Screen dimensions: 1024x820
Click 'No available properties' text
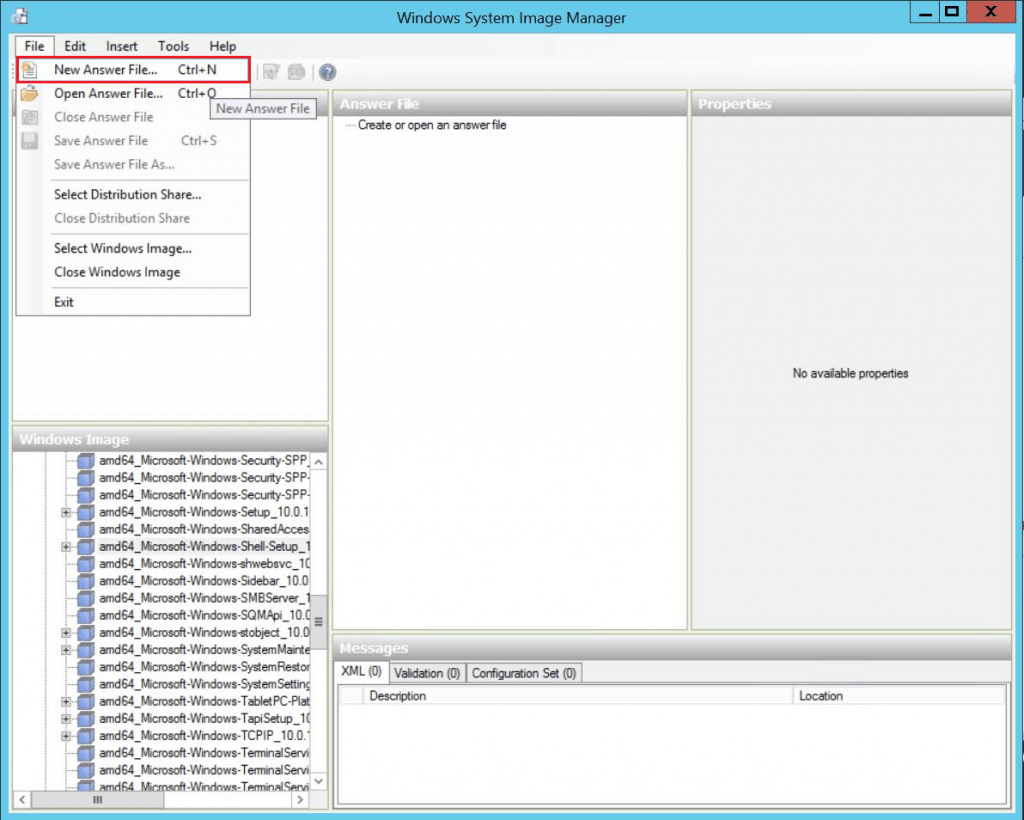point(850,373)
